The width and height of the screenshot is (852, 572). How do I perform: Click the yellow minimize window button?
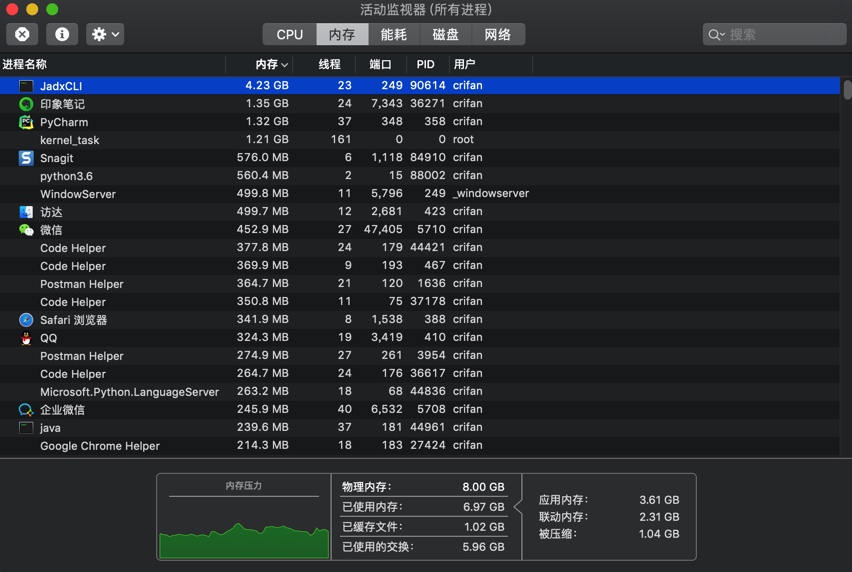(x=32, y=9)
